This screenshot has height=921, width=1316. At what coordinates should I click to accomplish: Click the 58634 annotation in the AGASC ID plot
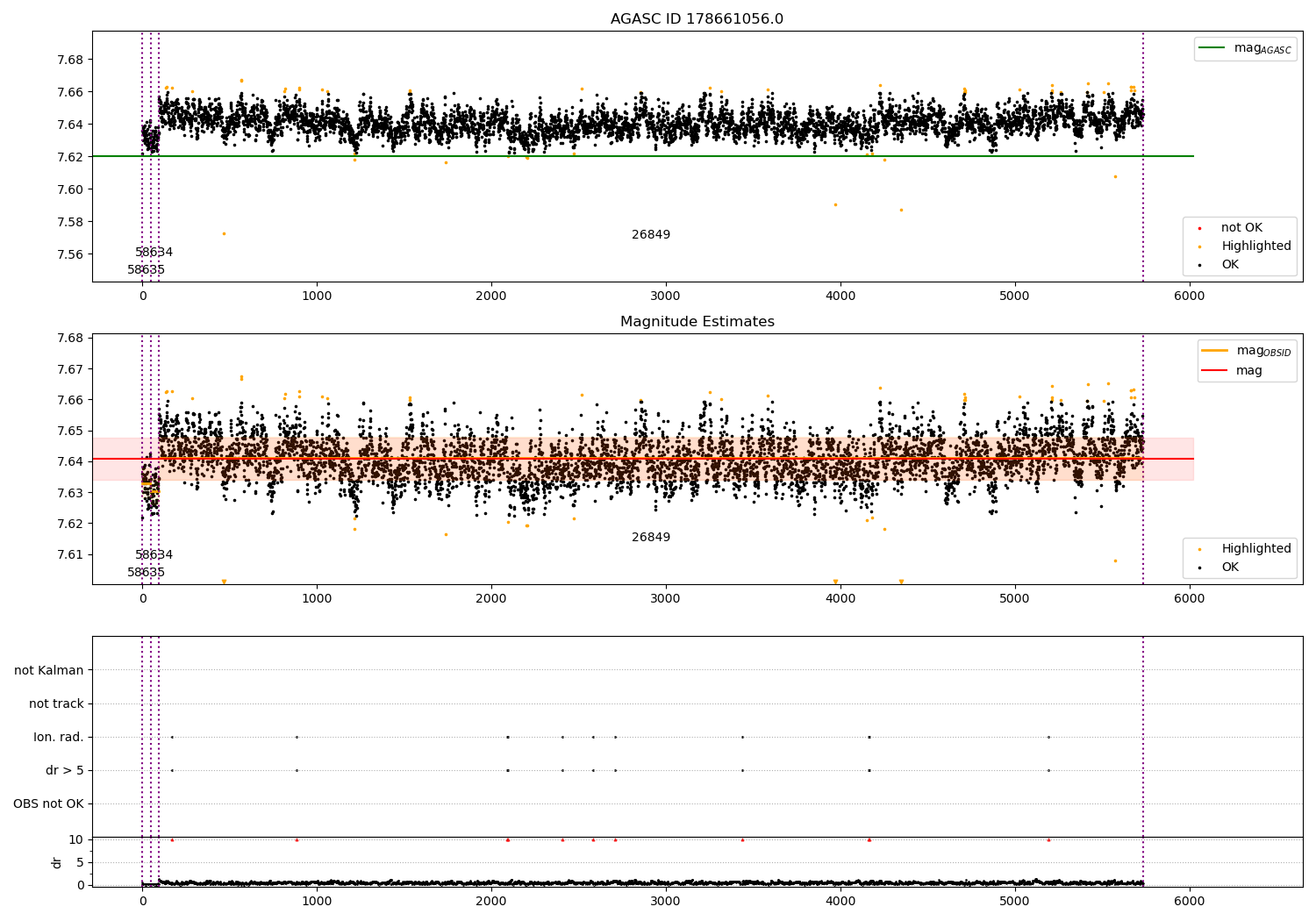[x=154, y=253]
